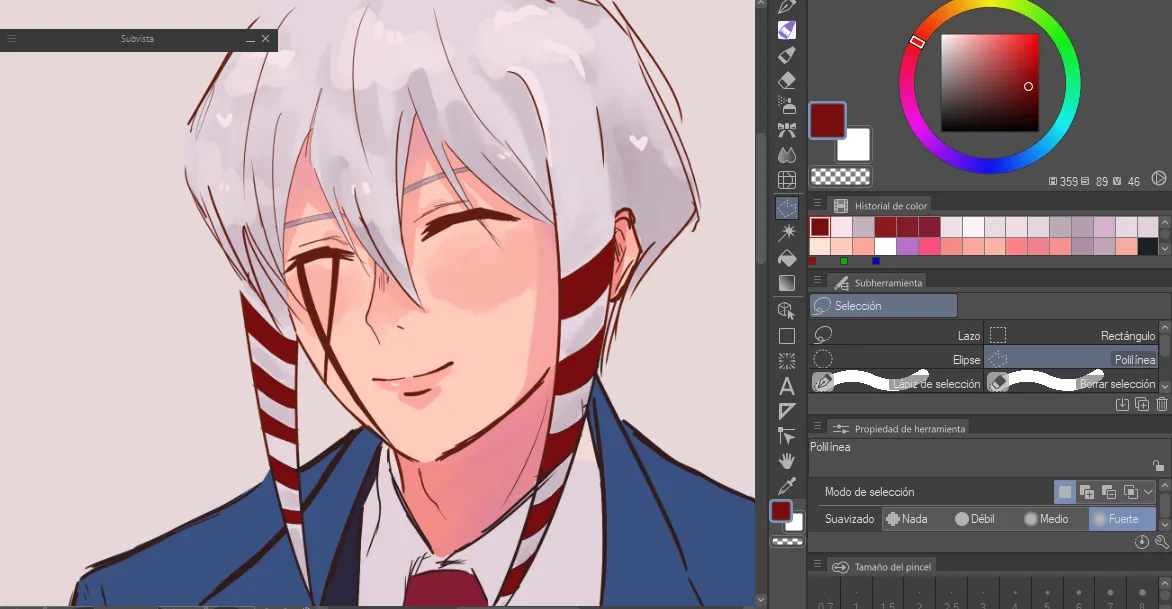Viewport: 1172px width, 609px height.
Task: Open the Propiedad de herramienta tab
Action: (x=898, y=428)
